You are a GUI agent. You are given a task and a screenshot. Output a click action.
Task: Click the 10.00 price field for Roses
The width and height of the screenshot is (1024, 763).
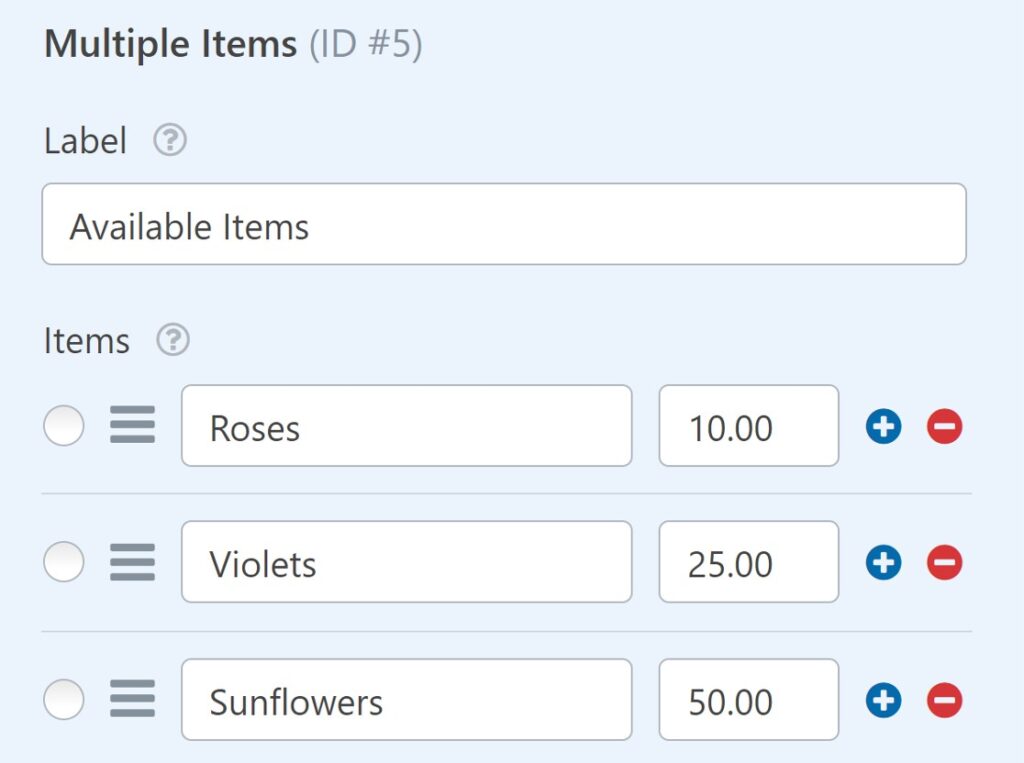pos(748,426)
